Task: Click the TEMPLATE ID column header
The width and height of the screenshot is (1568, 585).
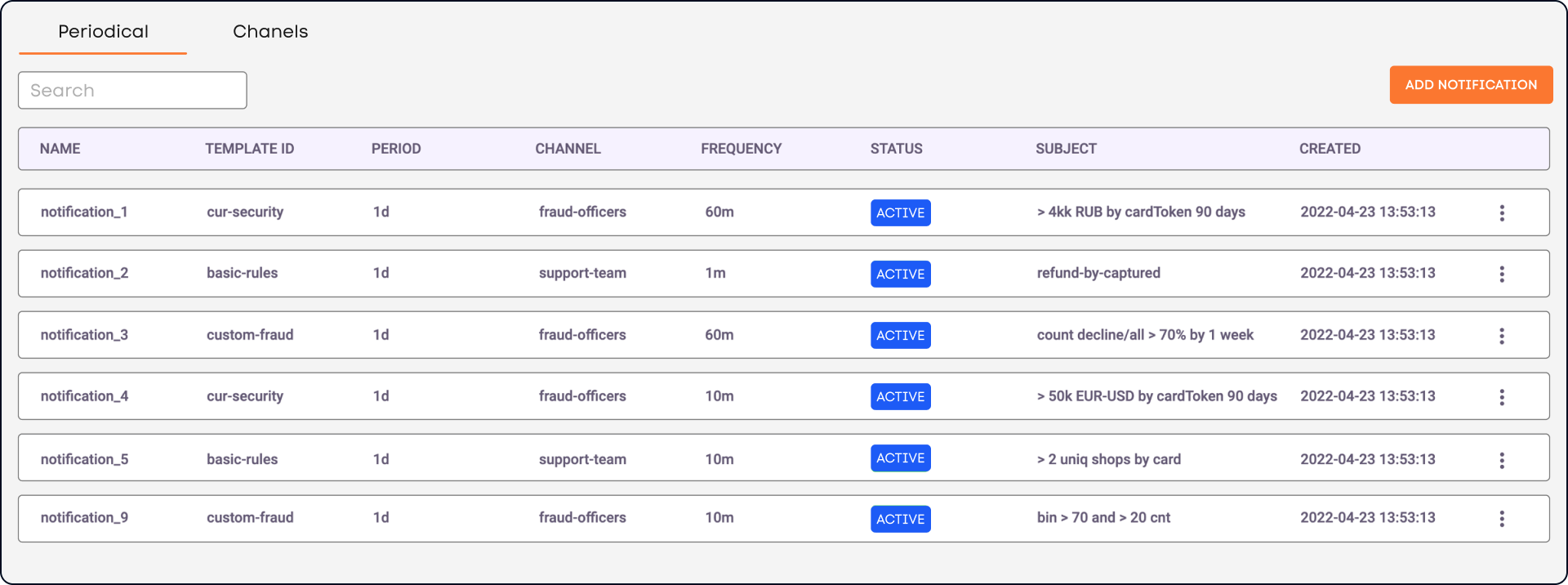Action: click(249, 149)
